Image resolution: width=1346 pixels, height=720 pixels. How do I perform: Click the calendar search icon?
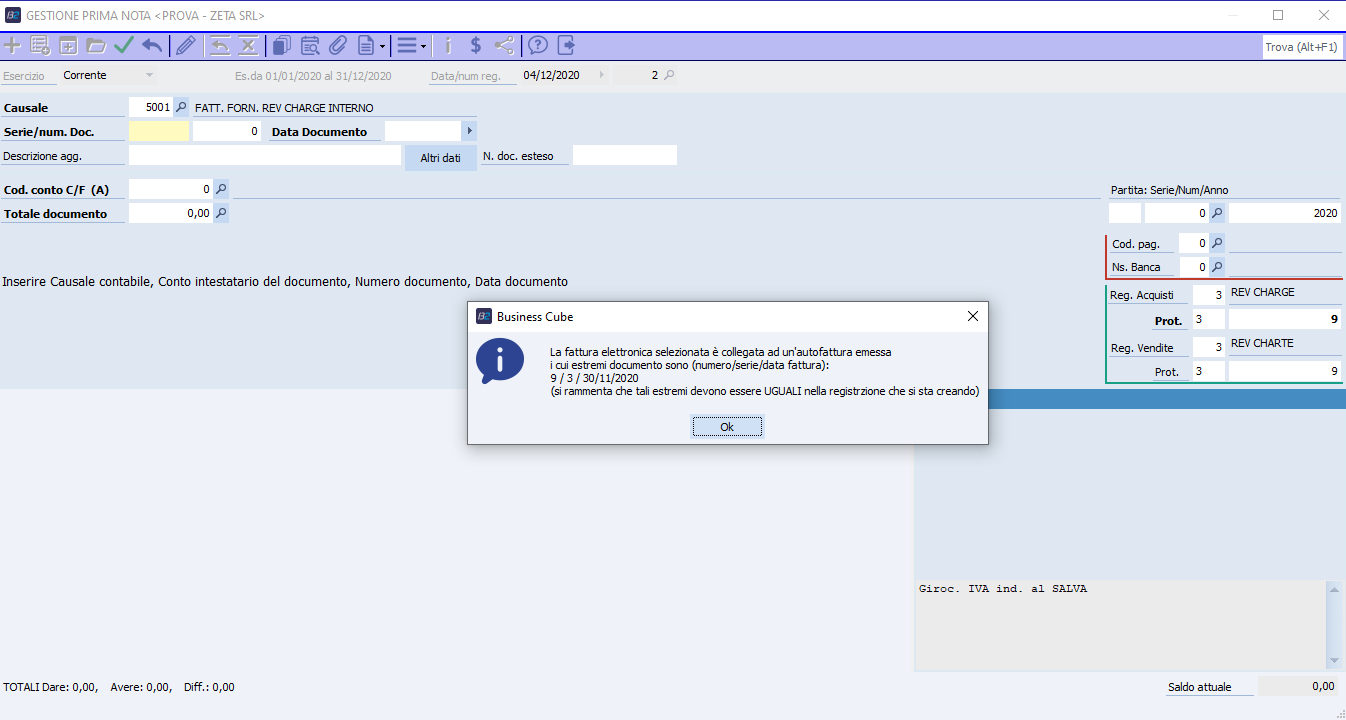tap(310, 46)
